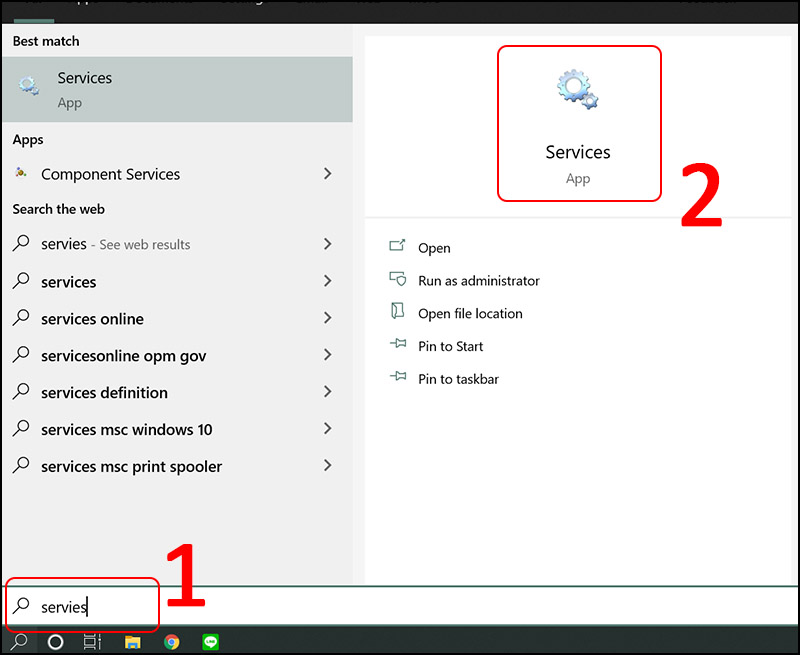Open Google Chrome from the taskbar

[x=172, y=641]
